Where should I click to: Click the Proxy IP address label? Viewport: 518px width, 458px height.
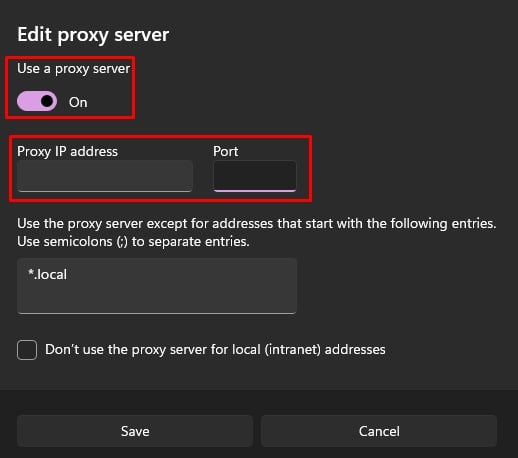[67, 152]
